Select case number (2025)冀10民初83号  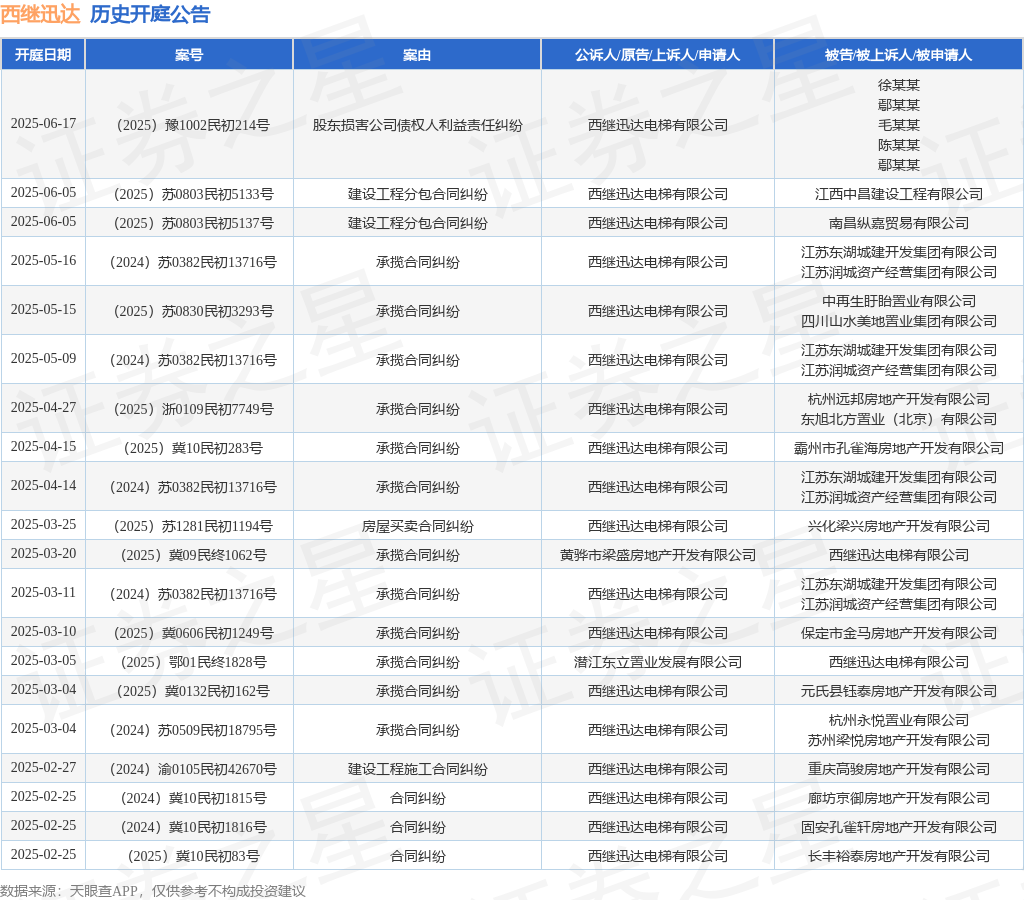point(189,856)
